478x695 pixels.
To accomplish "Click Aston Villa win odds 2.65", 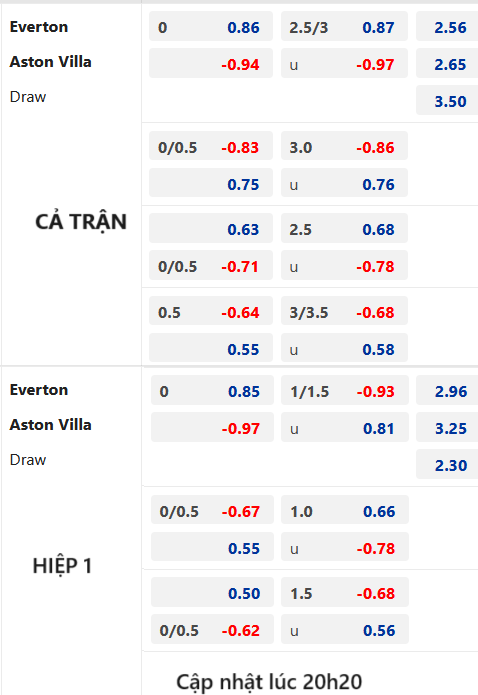I will pos(447,64).
